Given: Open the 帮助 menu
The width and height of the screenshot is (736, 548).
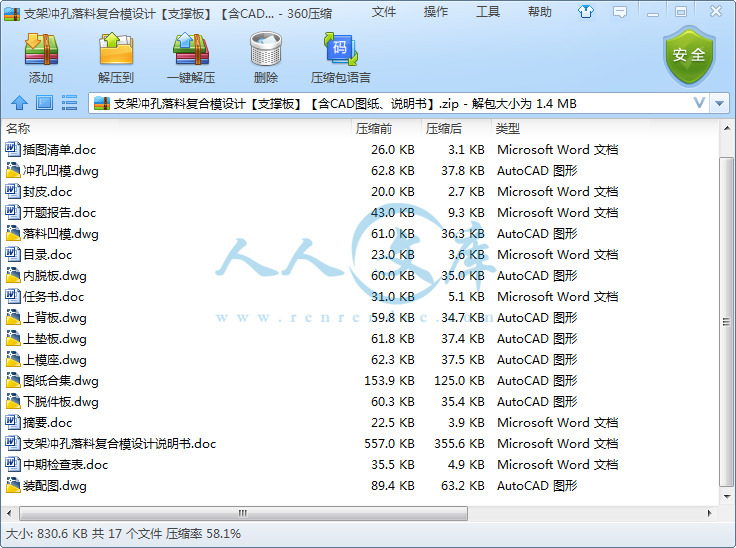Looking at the screenshot, I should (x=539, y=12).
